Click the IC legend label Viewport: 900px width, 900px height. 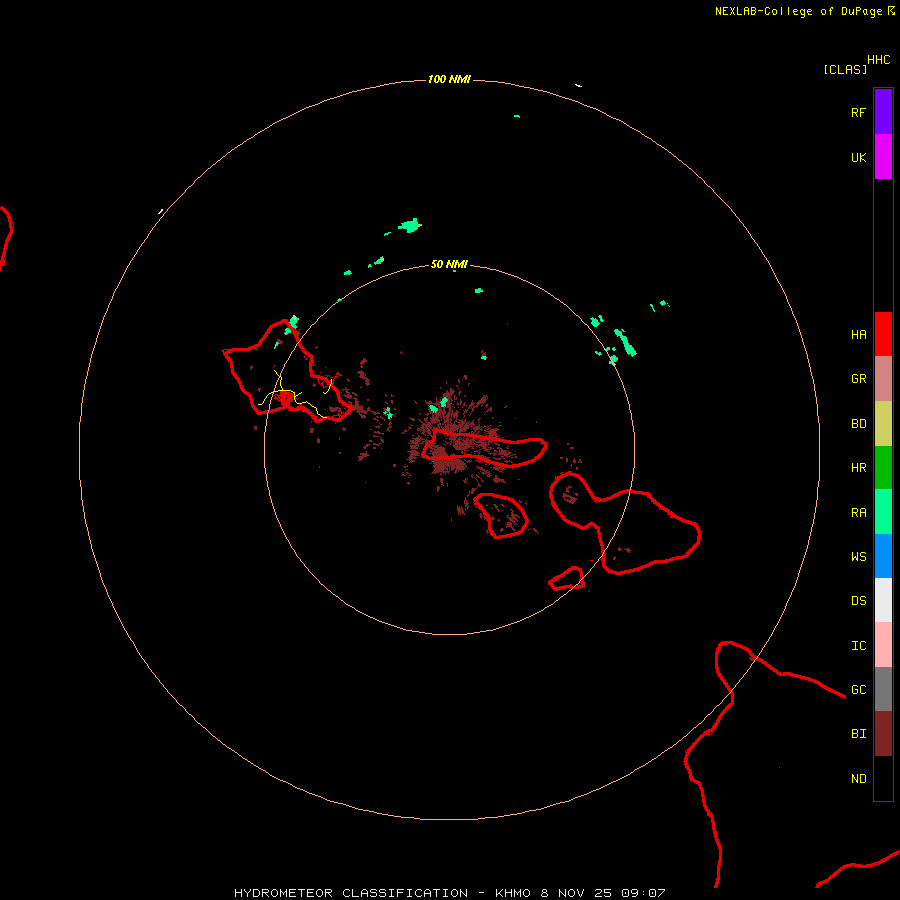(x=858, y=646)
